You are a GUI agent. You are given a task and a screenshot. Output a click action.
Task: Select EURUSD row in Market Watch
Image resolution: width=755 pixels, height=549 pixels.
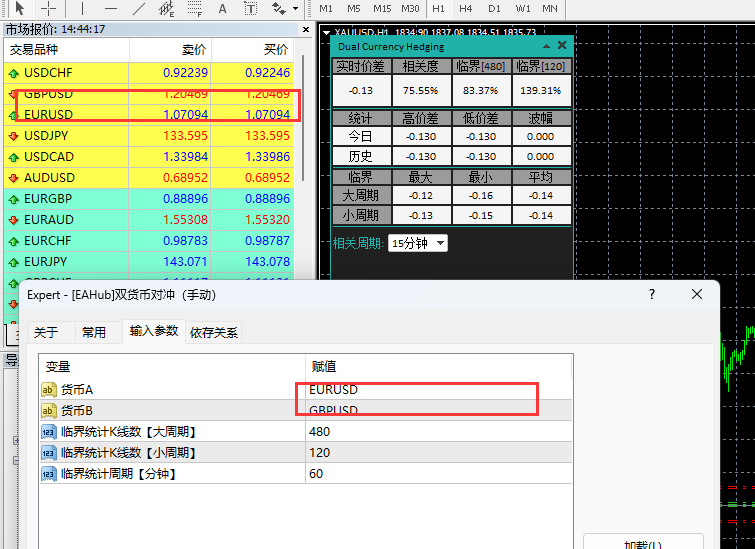coord(149,115)
